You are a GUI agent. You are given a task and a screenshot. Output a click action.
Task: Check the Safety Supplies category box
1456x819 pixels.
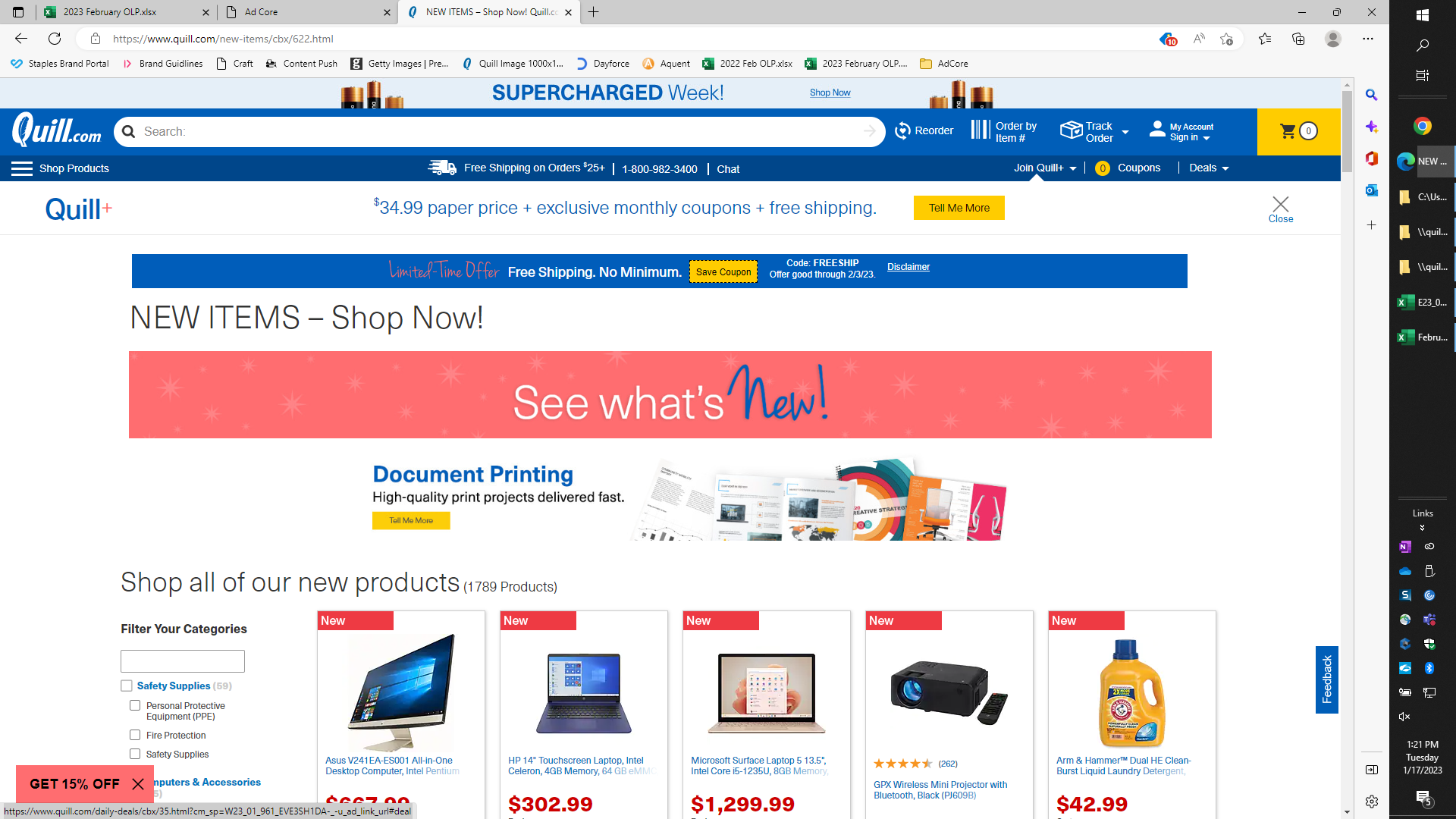point(127,686)
